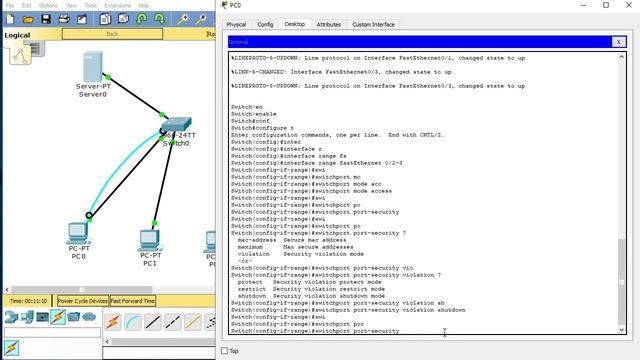Click the Zoom In magnifier icon
This screenshot has width=640, height=360.
coord(183,19)
